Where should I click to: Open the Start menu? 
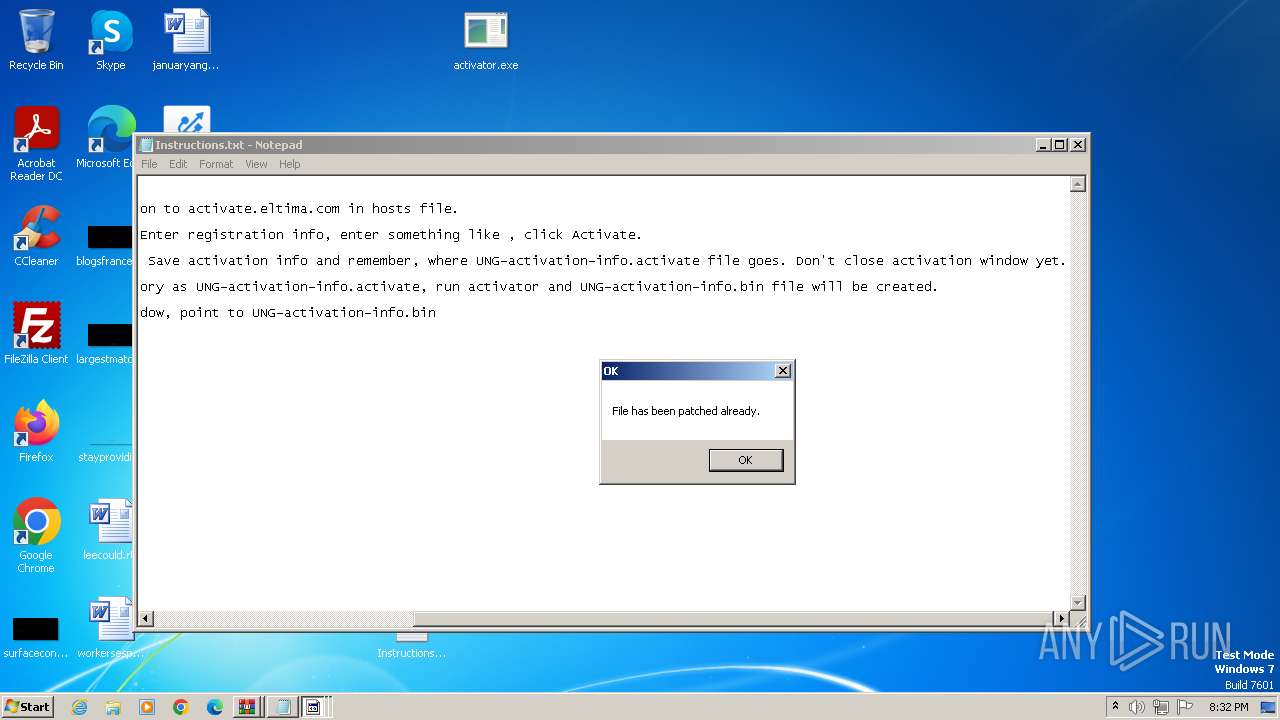click(x=28, y=706)
